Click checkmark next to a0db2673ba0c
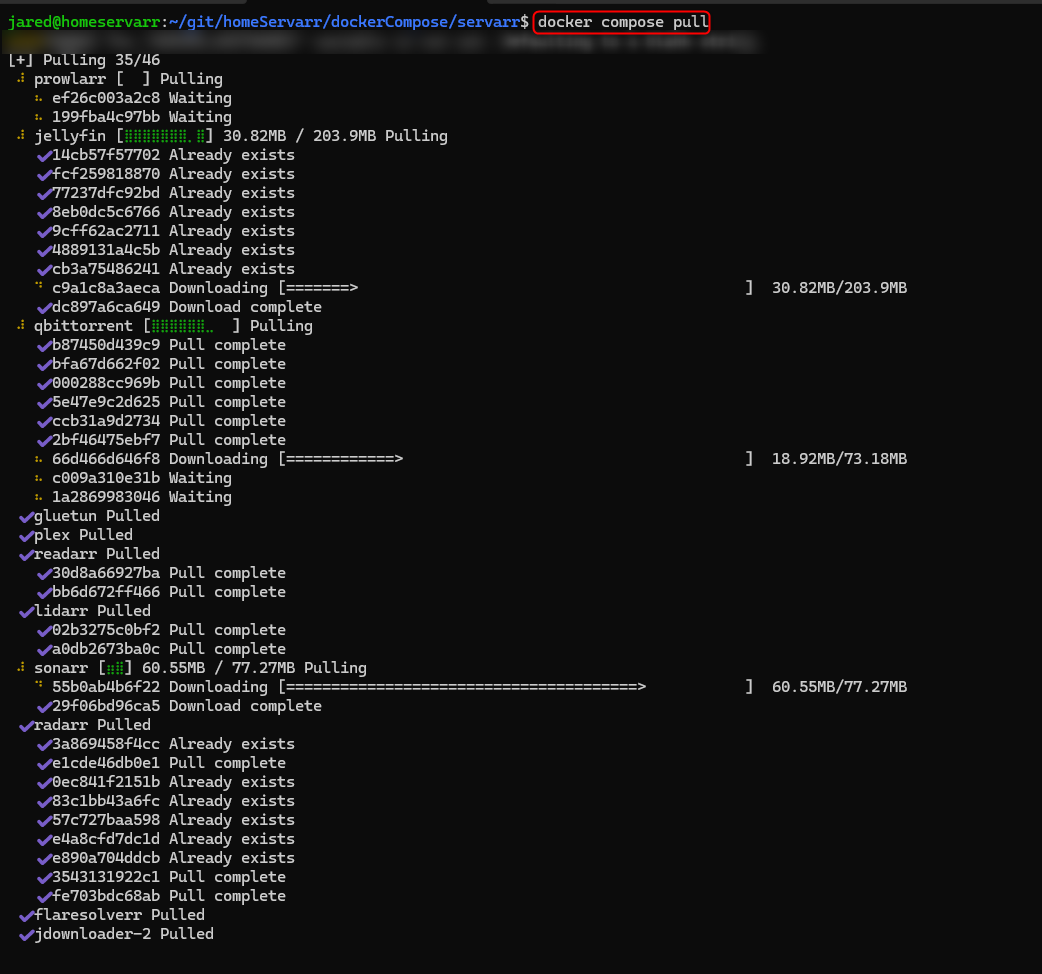Viewport: 1042px width, 974px height. coord(45,650)
